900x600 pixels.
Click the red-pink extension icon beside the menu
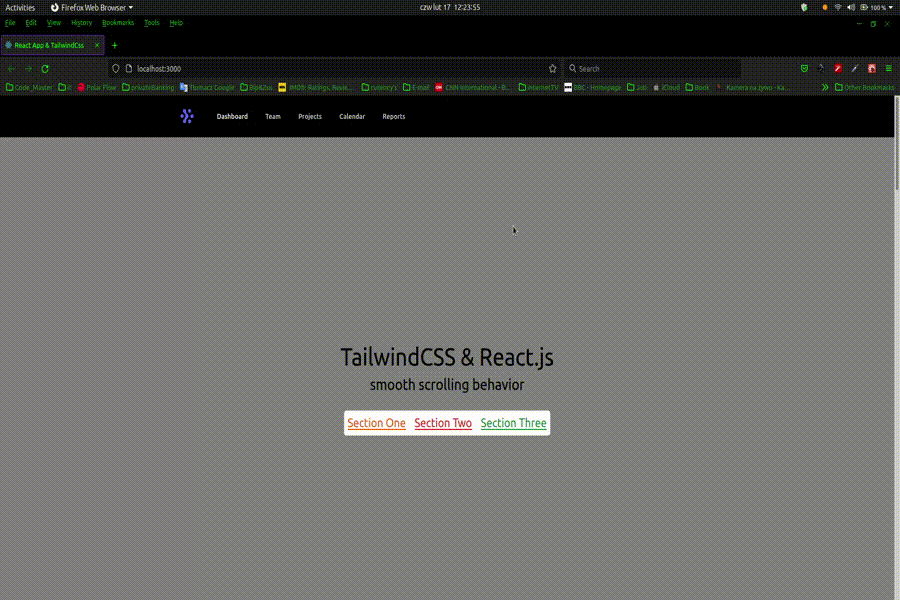click(x=872, y=69)
